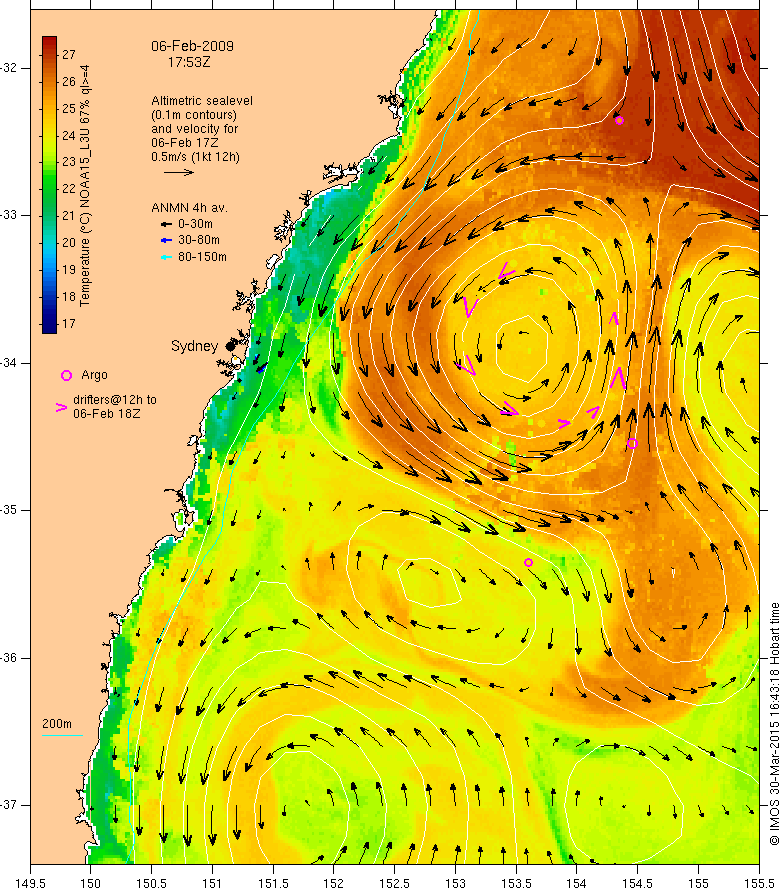Click the latitude axis label "-36"

coord(9,658)
